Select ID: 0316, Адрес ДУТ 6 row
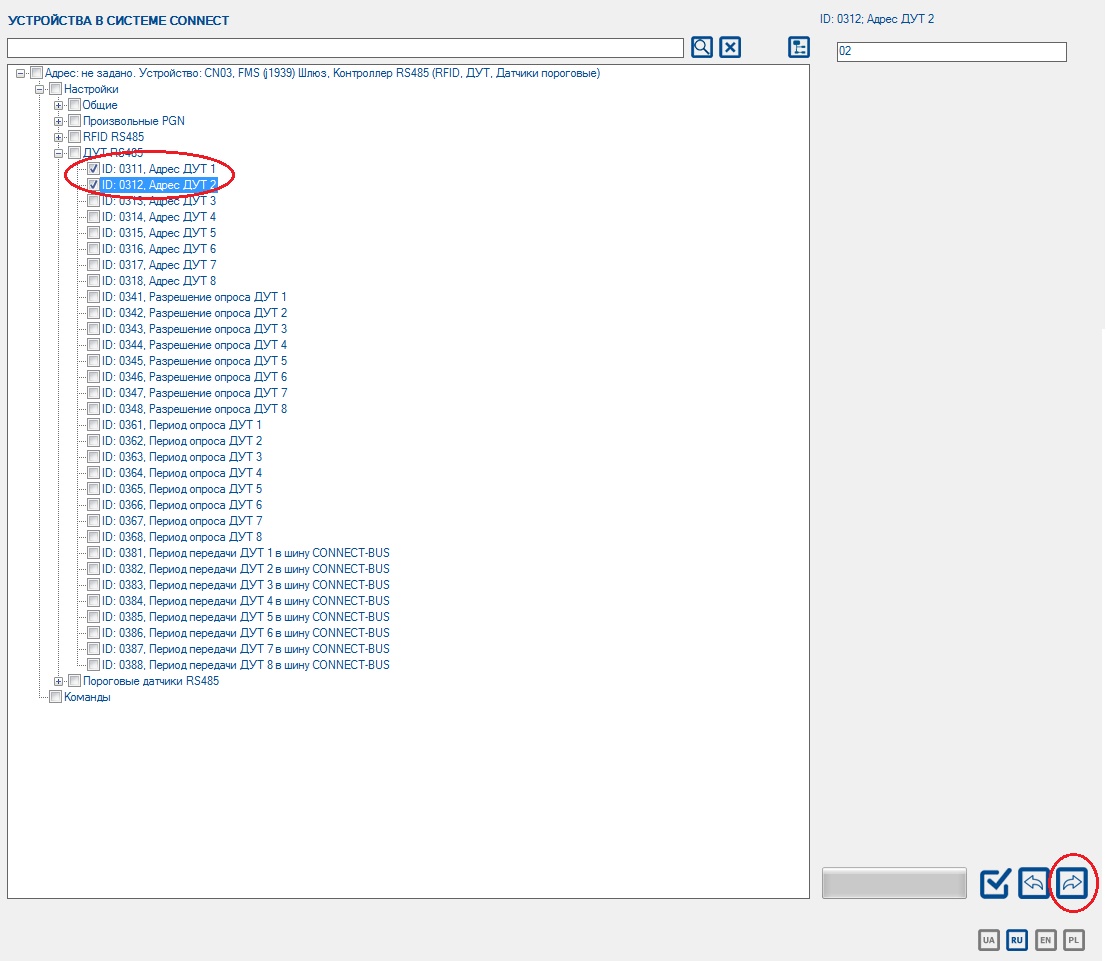1106x961 pixels. tap(159, 249)
